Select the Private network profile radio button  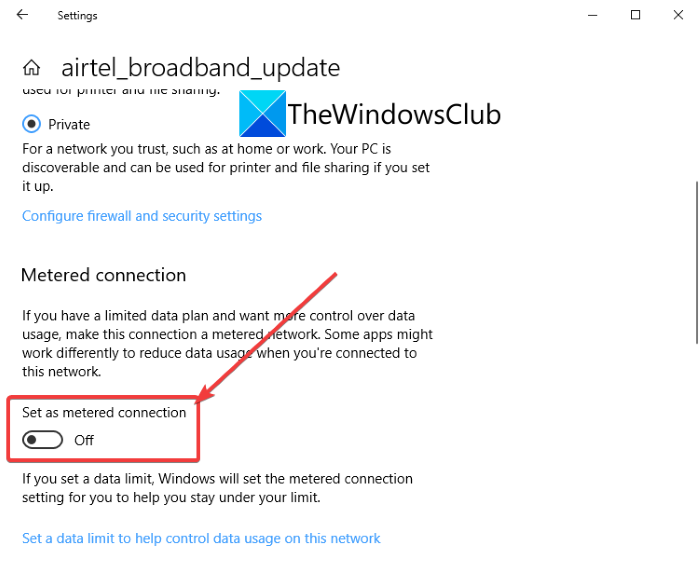coord(32,124)
